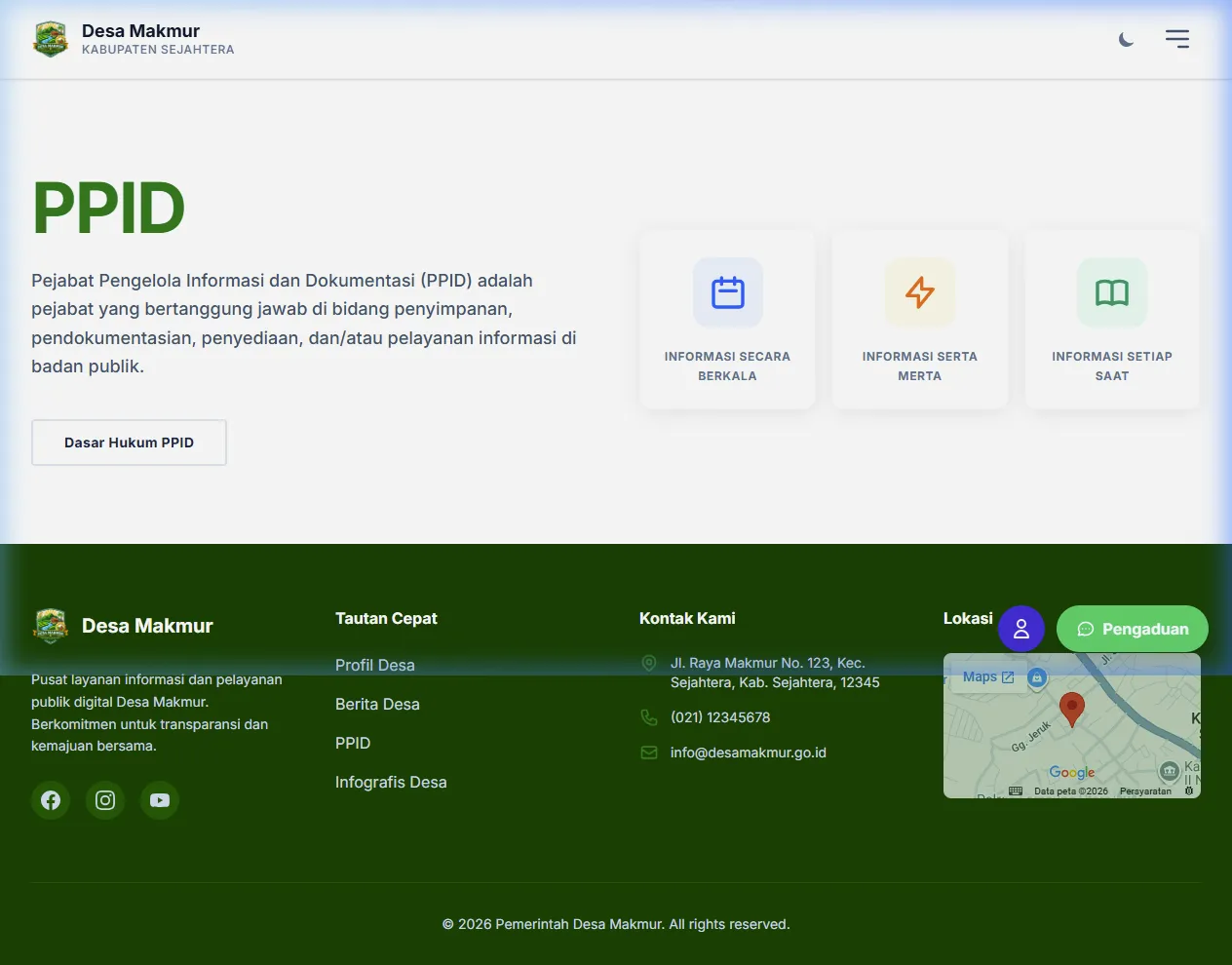
Task: Click the lightning bolt Informasi Serta Merta icon
Action: (919, 292)
